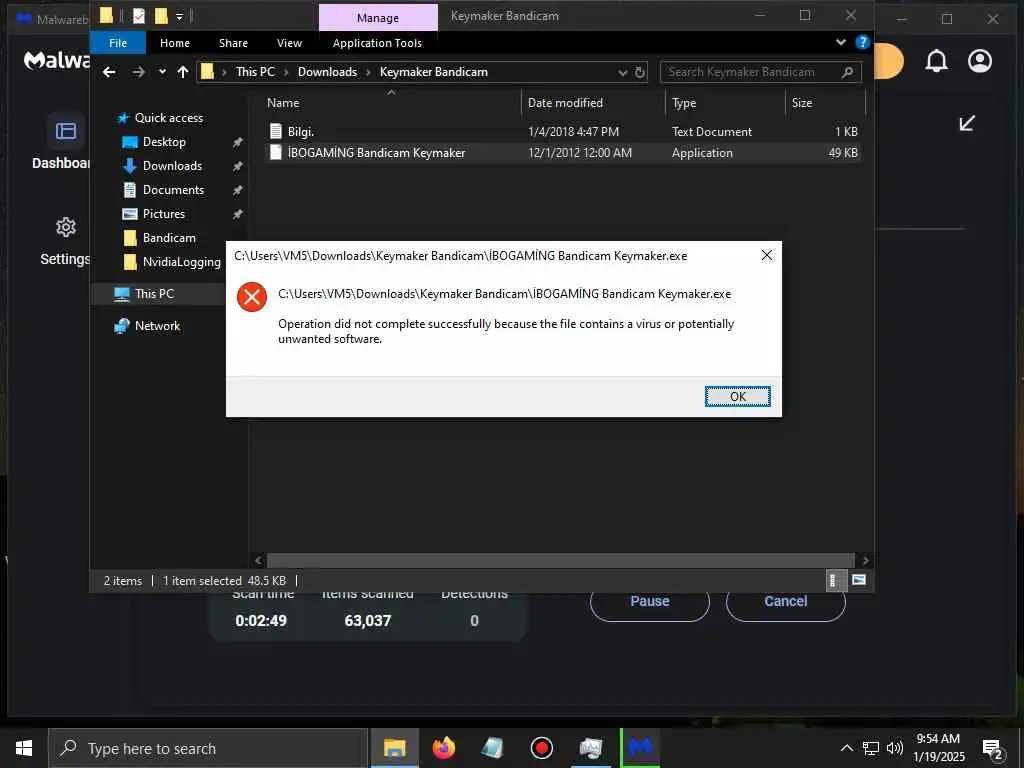
Task: Open the Share ribbon tab
Action: [x=233, y=43]
